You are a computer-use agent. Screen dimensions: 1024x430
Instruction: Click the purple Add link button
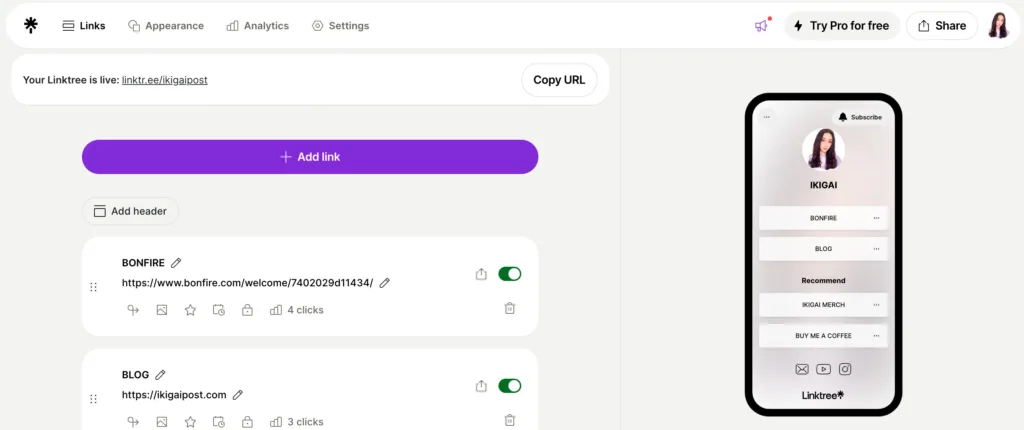pos(310,157)
